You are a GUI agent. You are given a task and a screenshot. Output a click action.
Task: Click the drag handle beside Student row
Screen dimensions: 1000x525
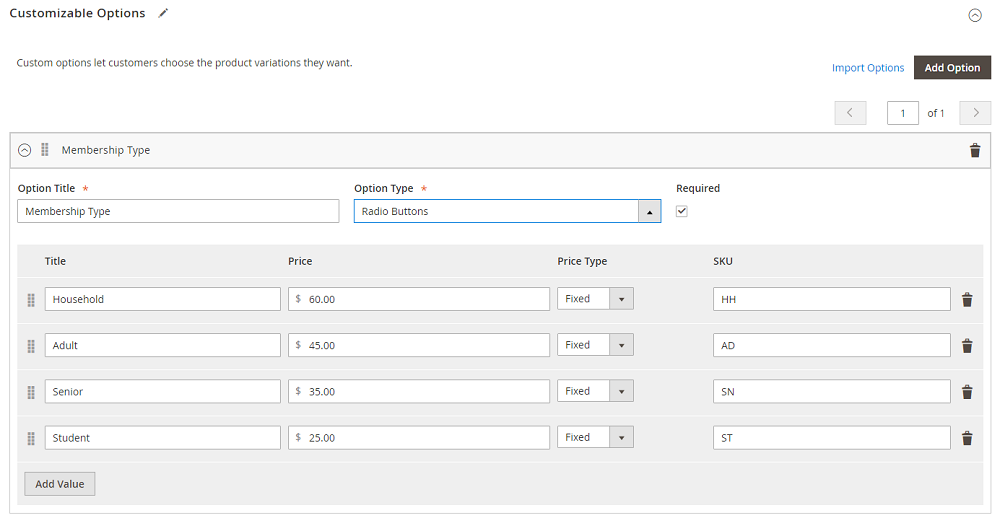(31, 438)
